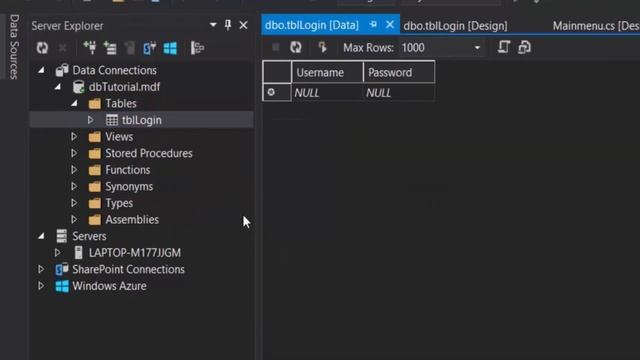Screen dimensions: 640x360
Task: Expand the Assemblies folder
Action: click(x=74, y=220)
